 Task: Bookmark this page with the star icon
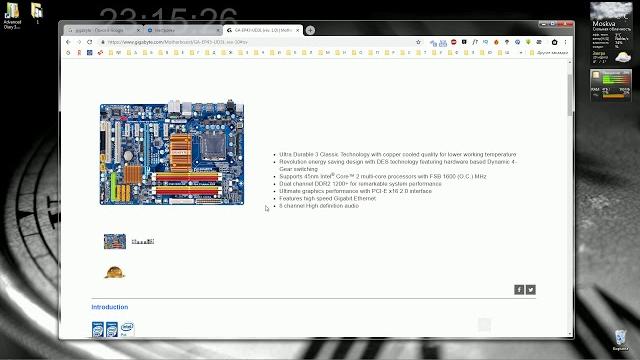click(x=418, y=42)
